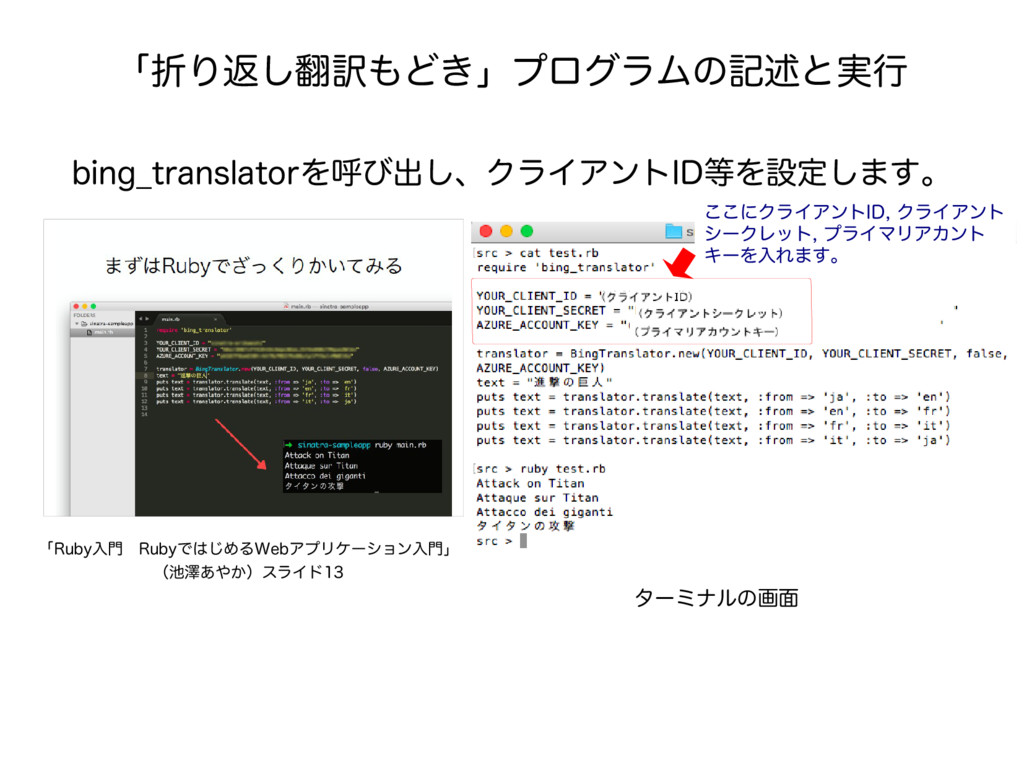Image resolution: width=1024 pixels, height=768 pixels.
Task: Click the 'Ruby入門' source citation caption
Action: tap(248, 549)
